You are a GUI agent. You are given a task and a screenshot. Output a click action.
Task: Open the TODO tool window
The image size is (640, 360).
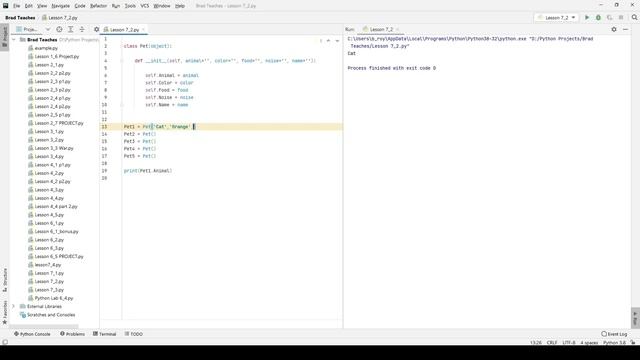pos(134,334)
